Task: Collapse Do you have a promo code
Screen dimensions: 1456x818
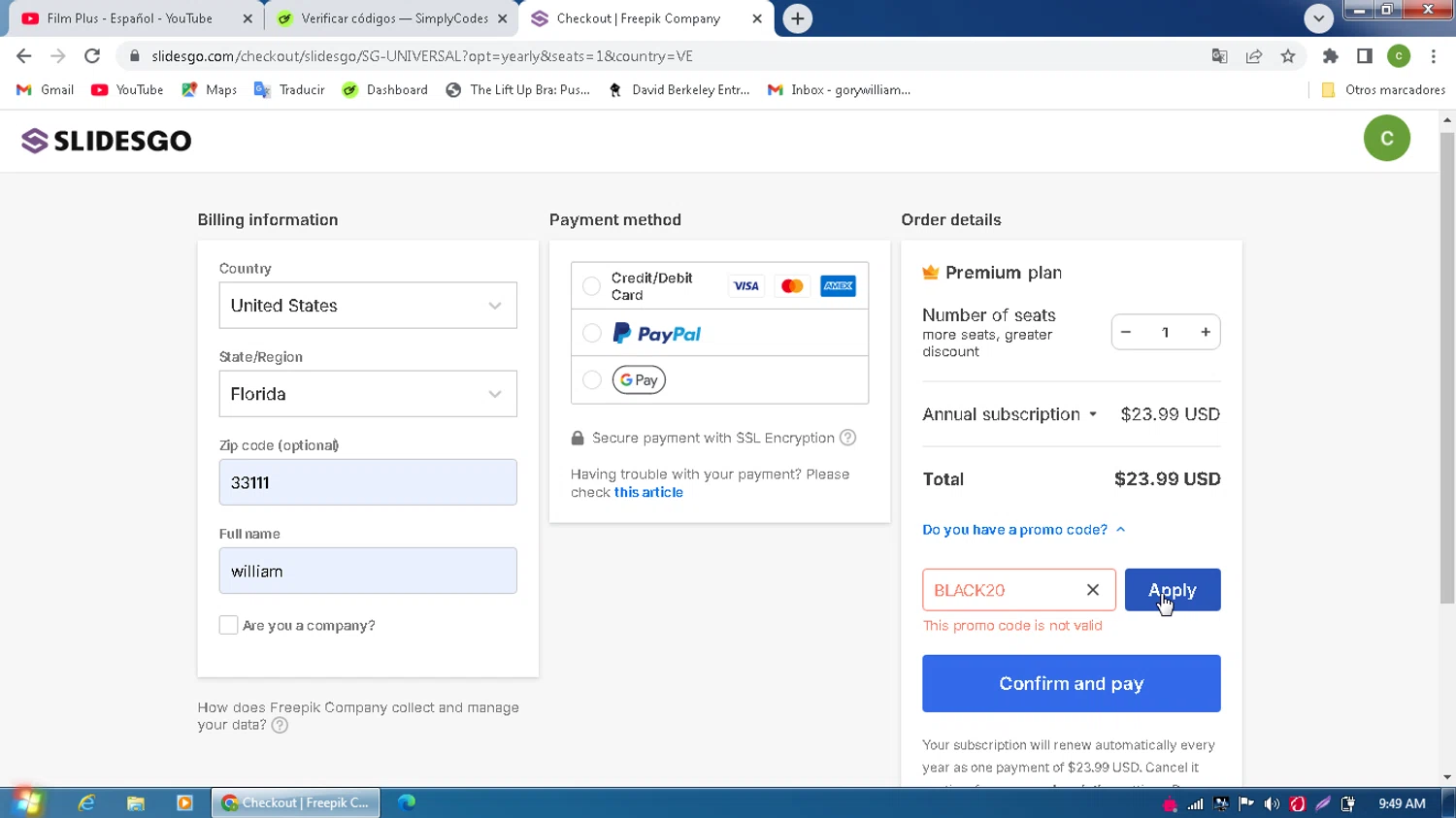Action: (x=1023, y=530)
